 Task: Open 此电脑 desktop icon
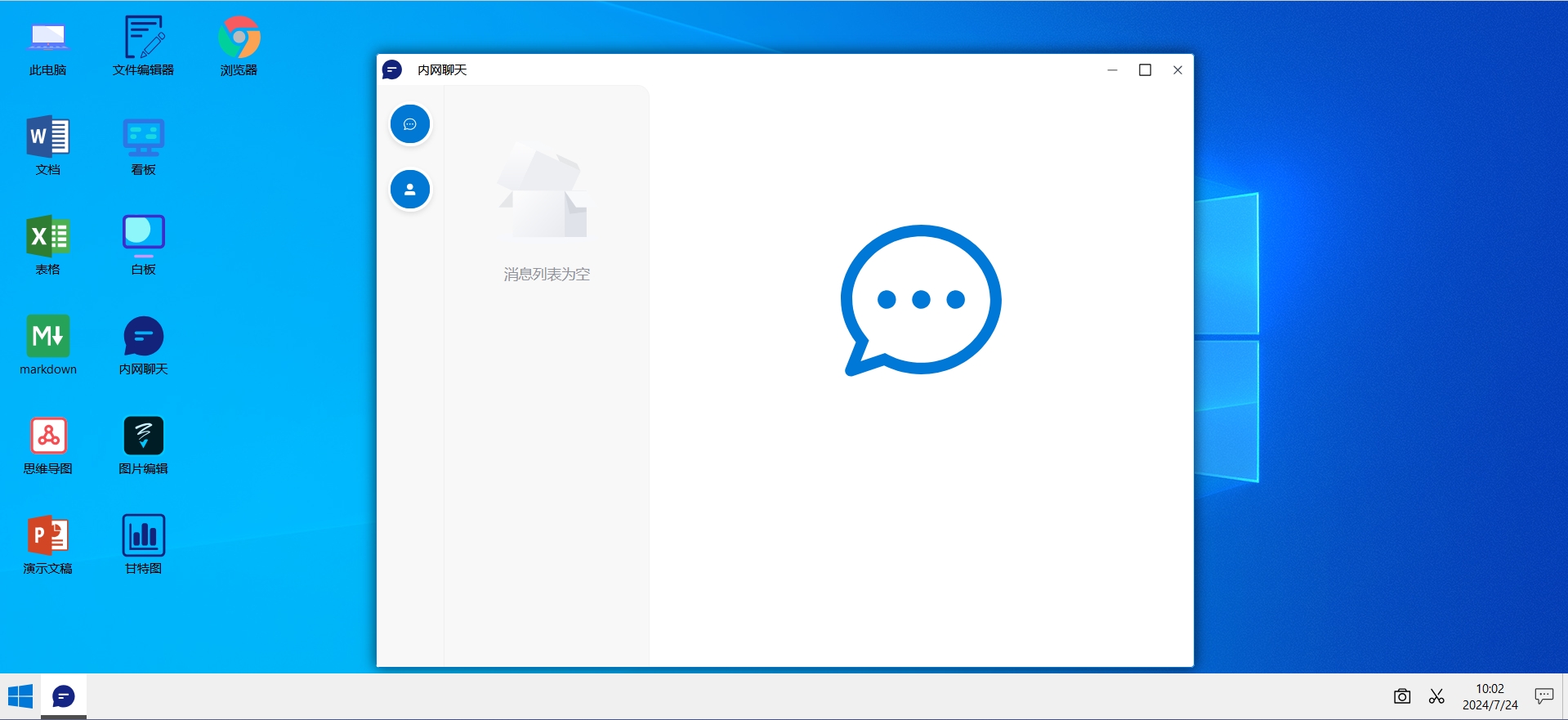coord(48,48)
